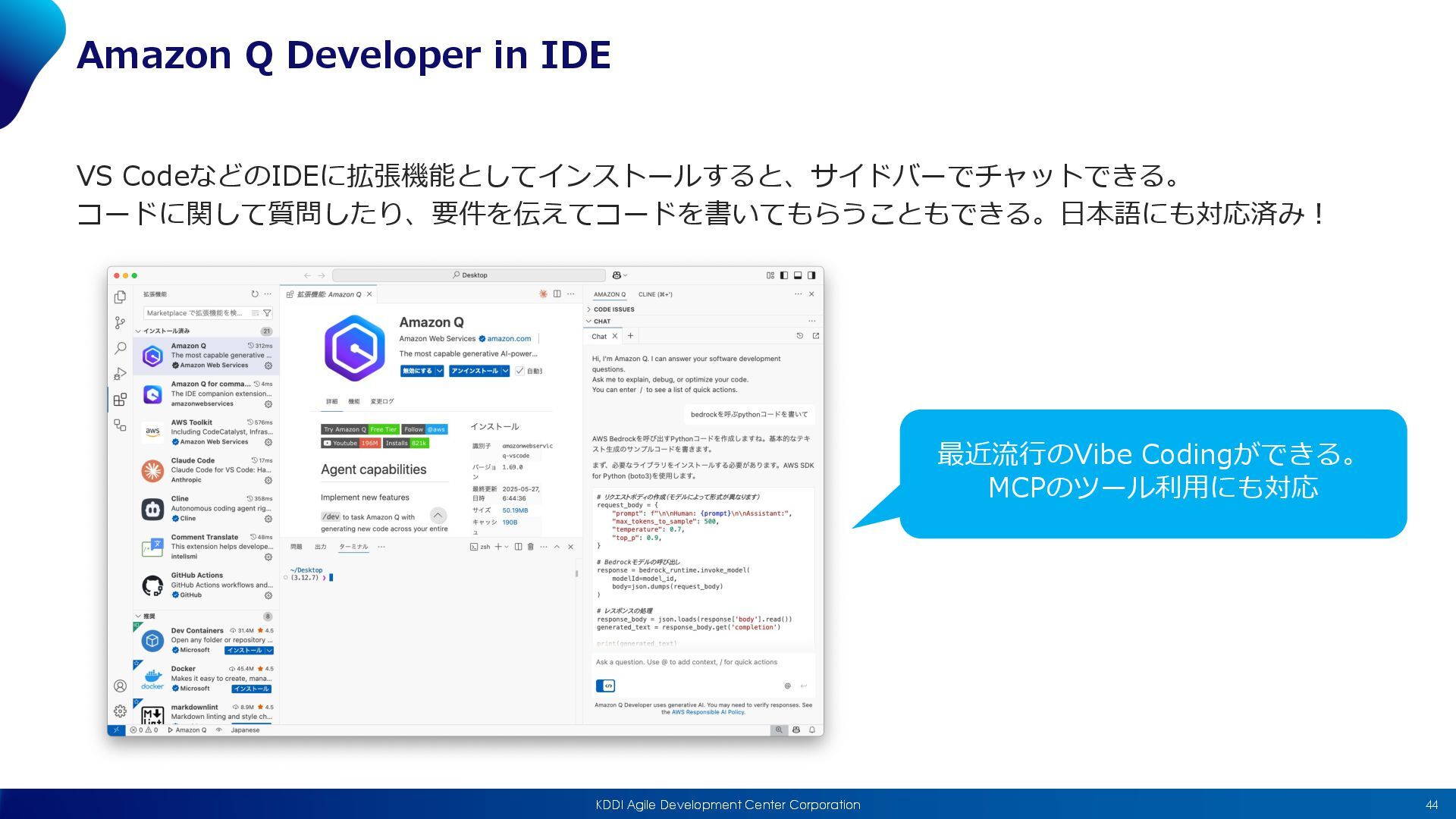Toggle the bottom panel layout button
This screenshot has width=1456, height=819.
(798, 275)
